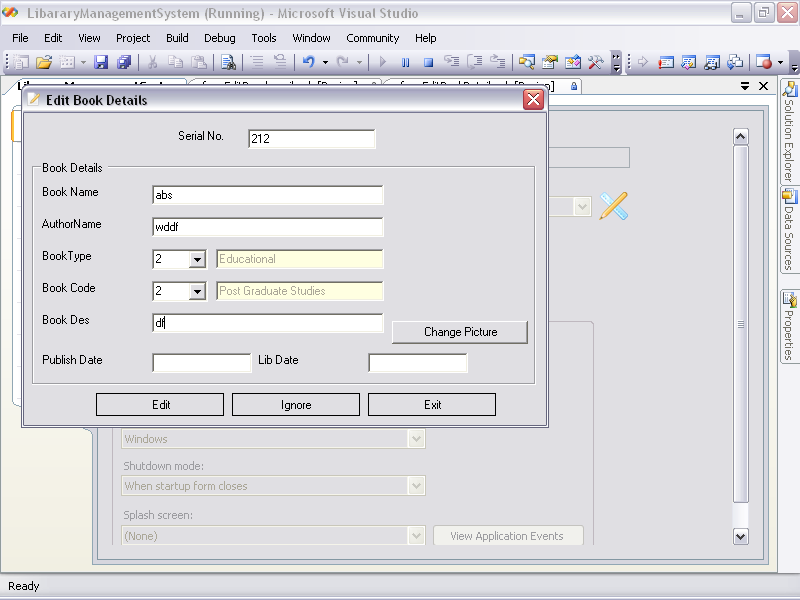Click the Save All icon

124,62
